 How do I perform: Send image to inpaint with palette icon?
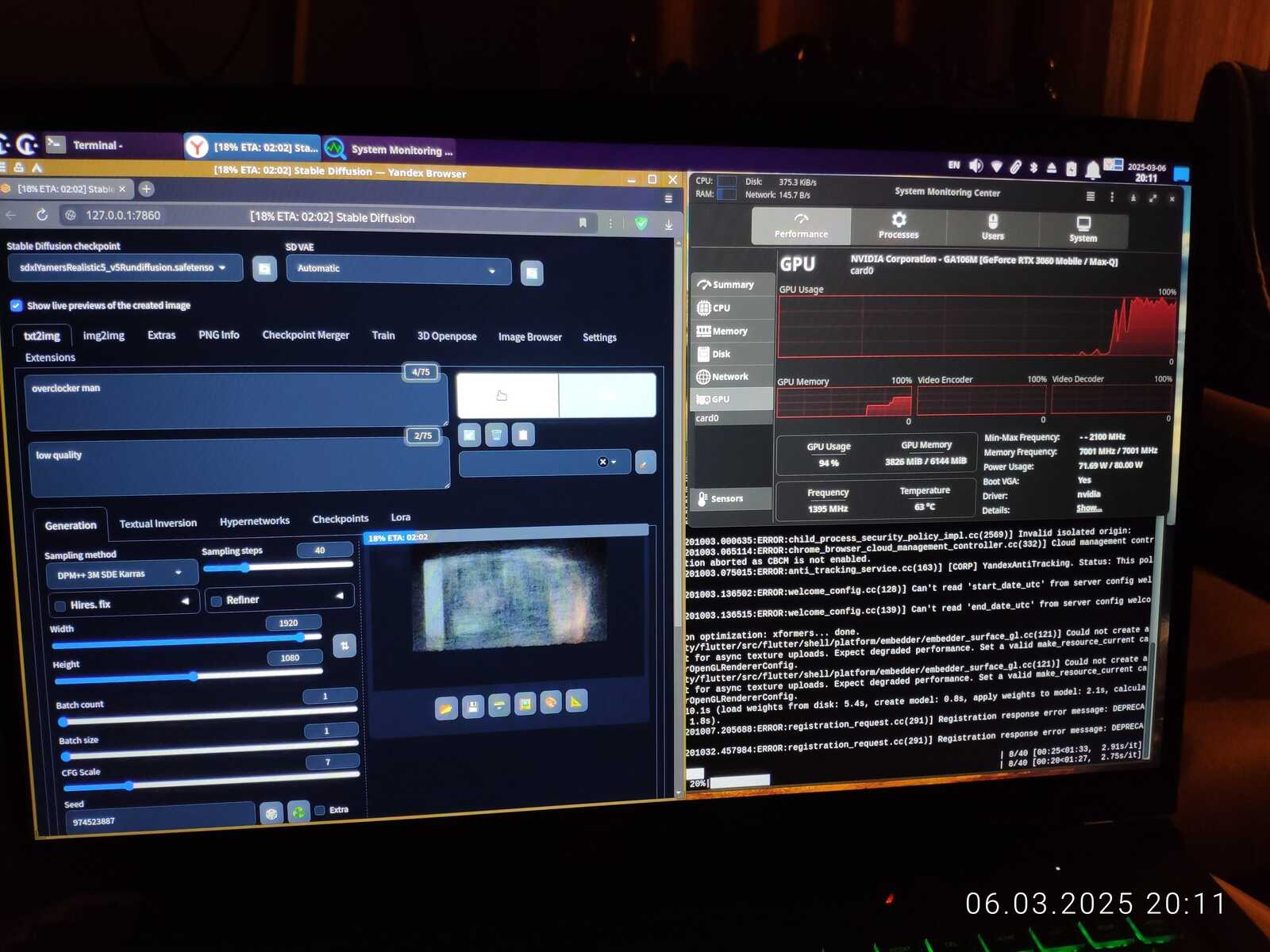(551, 702)
